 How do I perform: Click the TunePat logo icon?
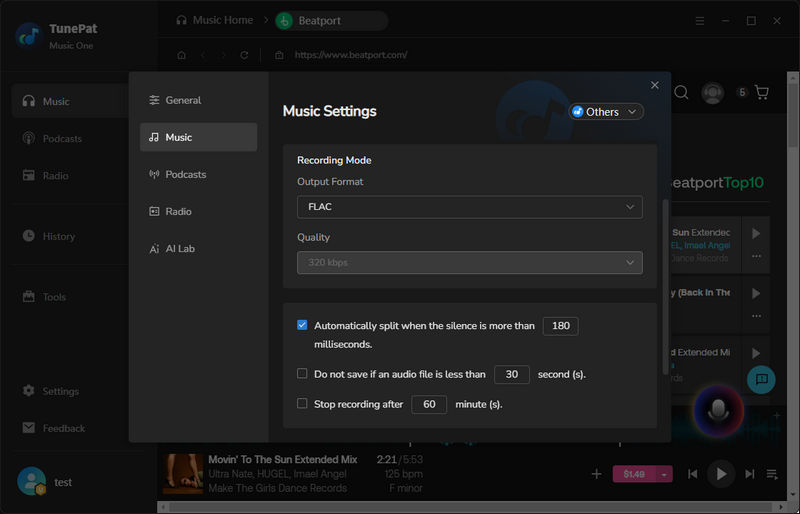(x=29, y=36)
